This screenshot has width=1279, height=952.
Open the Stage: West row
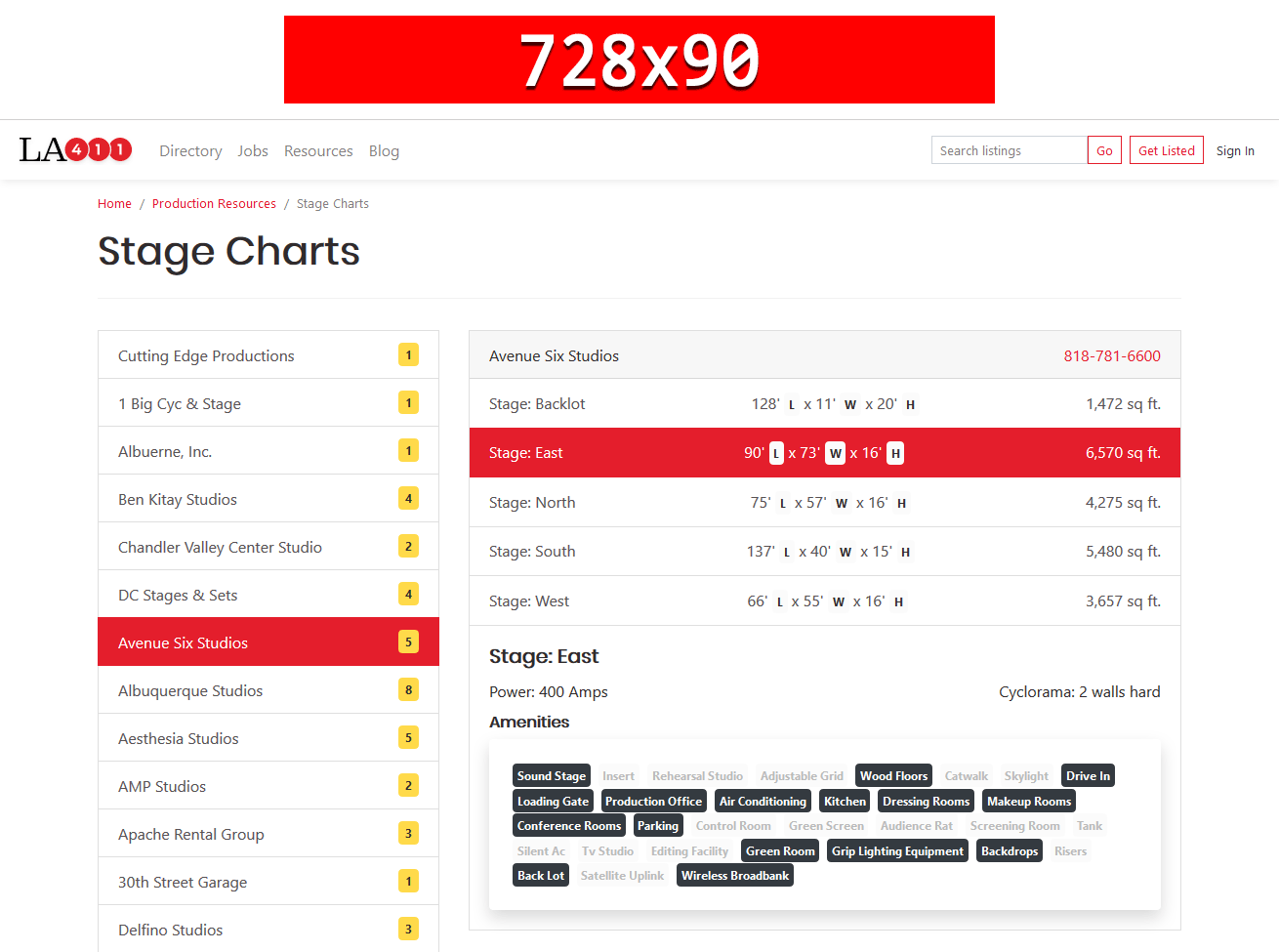coord(825,600)
